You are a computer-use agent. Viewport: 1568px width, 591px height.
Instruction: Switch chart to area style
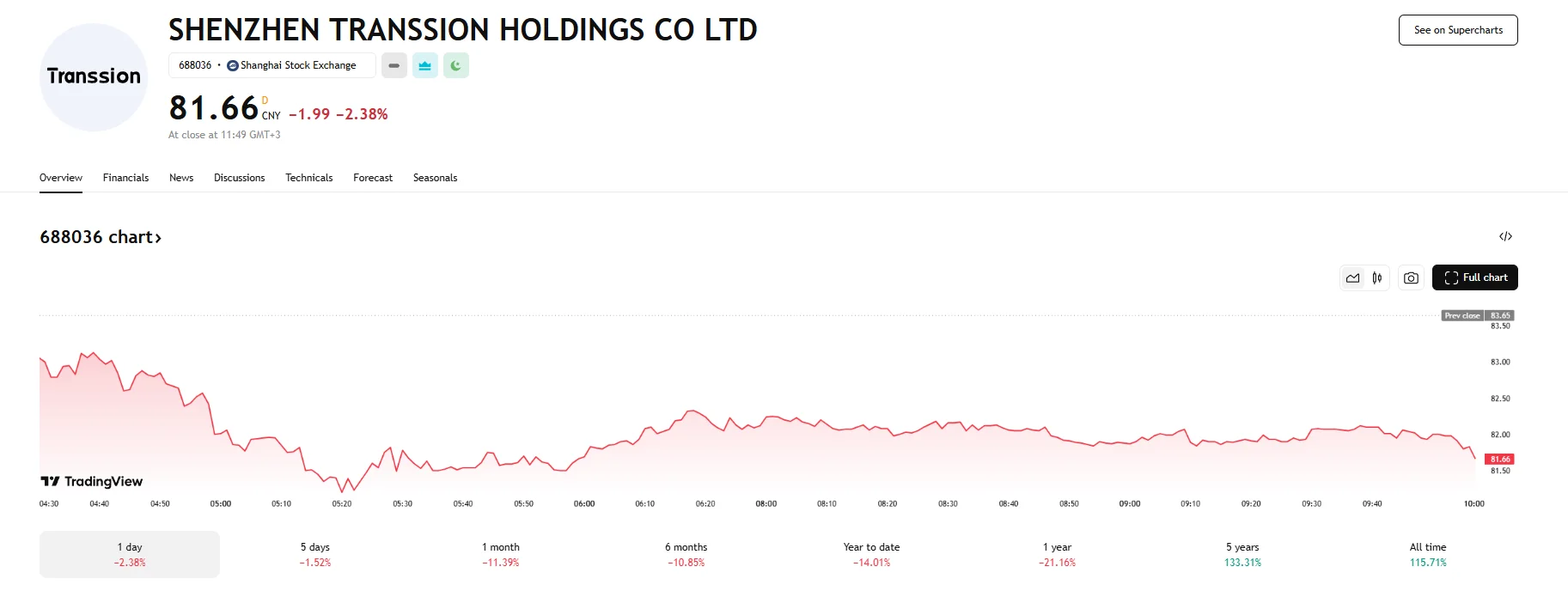[1353, 277]
